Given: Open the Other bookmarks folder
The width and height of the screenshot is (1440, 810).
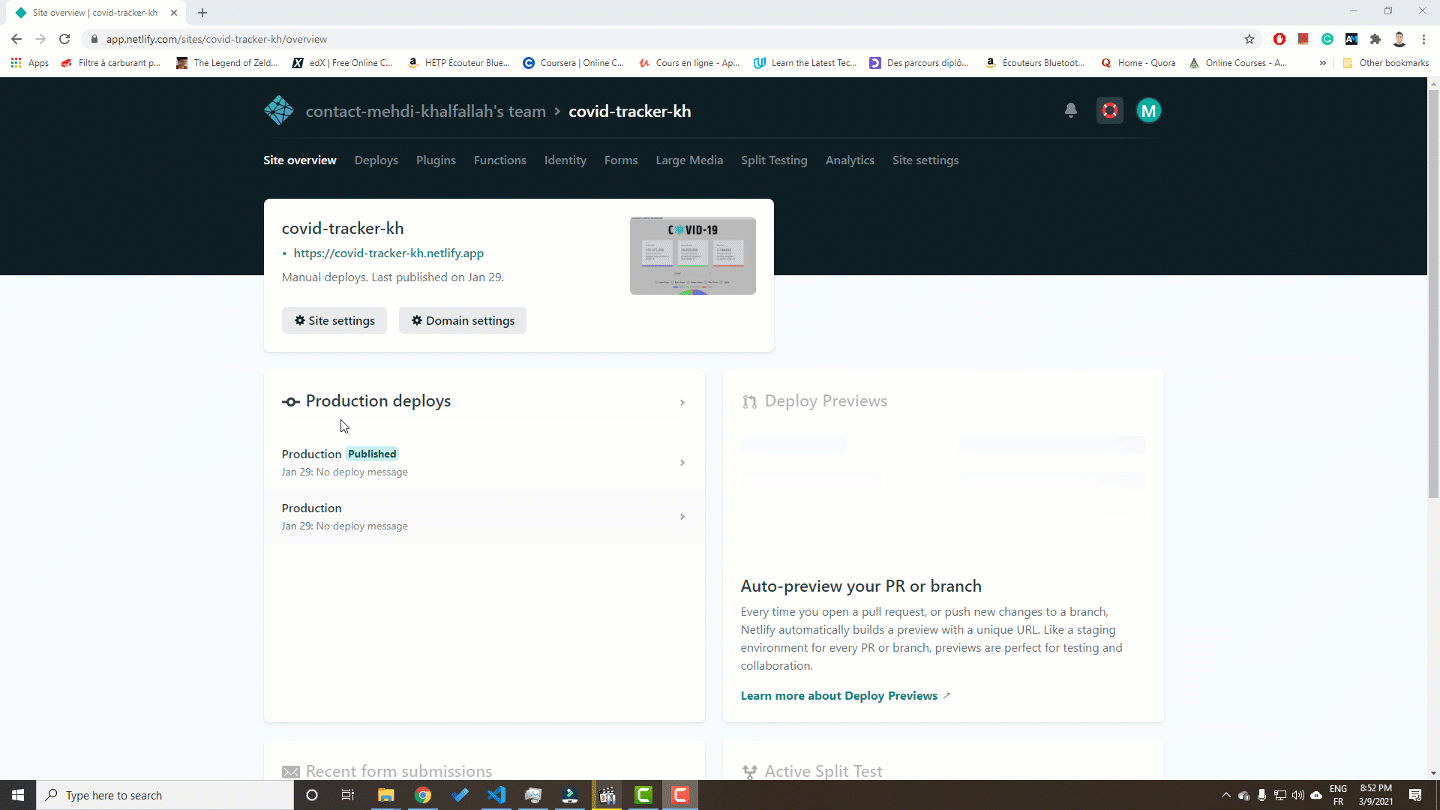Looking at the screenshot, I should [x=1385, y=63].
